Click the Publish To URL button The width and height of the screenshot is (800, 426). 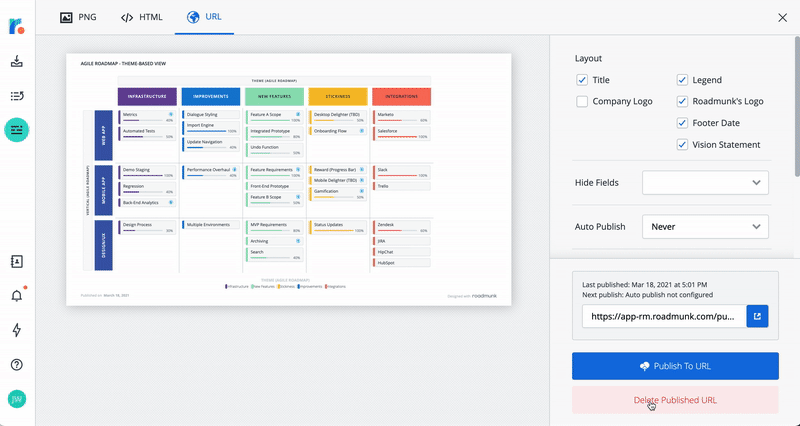tap(675, 366)
